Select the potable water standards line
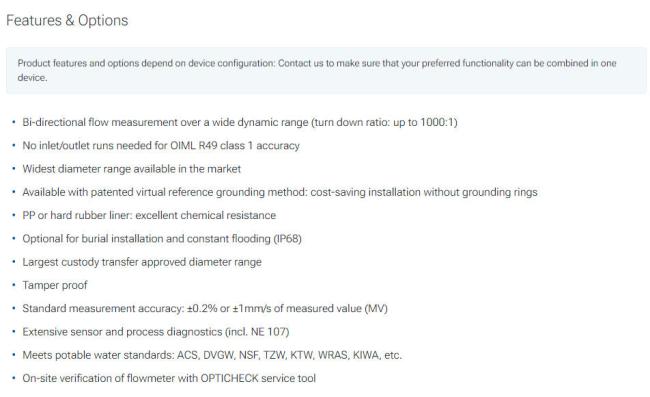 [212, 355]
